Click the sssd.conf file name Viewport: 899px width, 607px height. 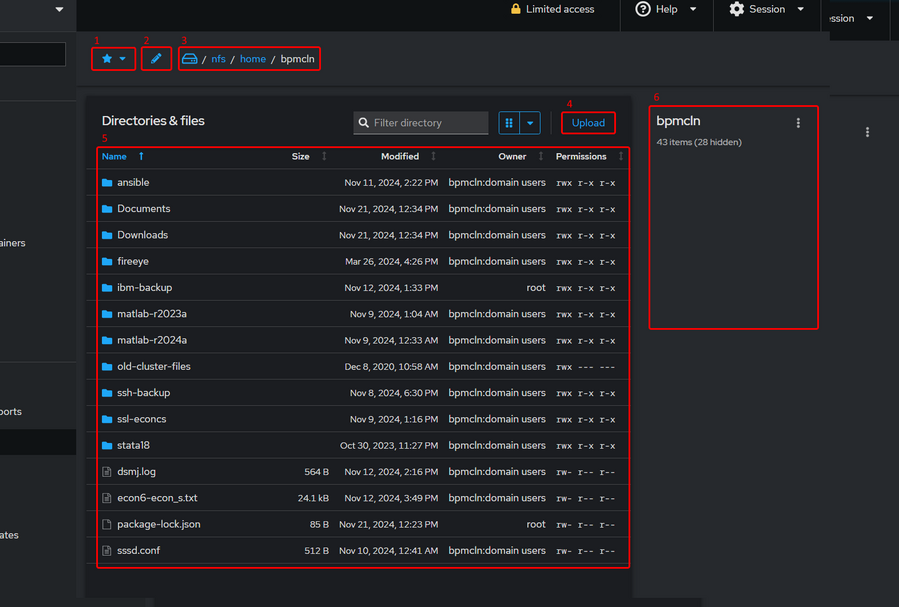click(x=138, y=551)
